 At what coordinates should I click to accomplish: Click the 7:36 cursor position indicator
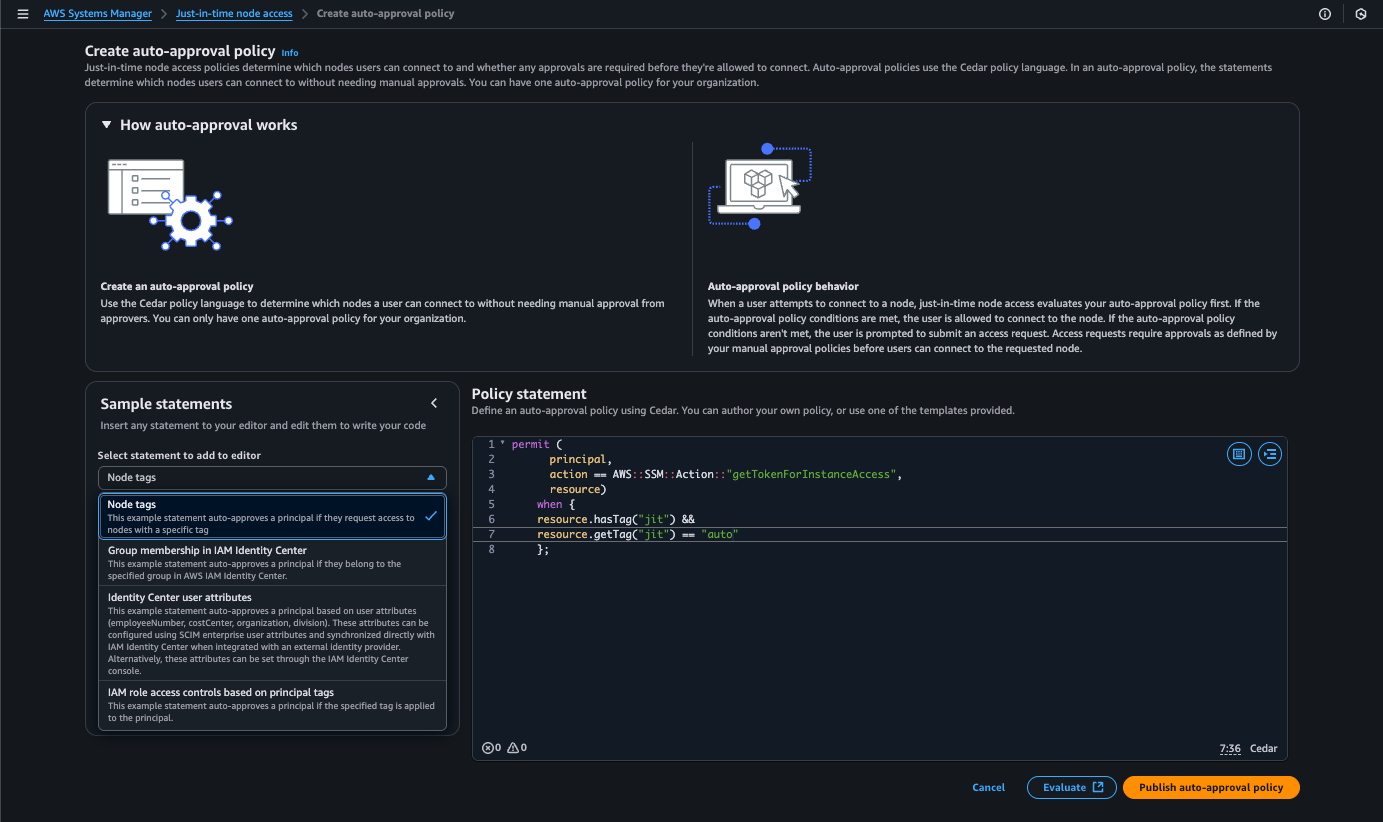tap(1229, 749)
